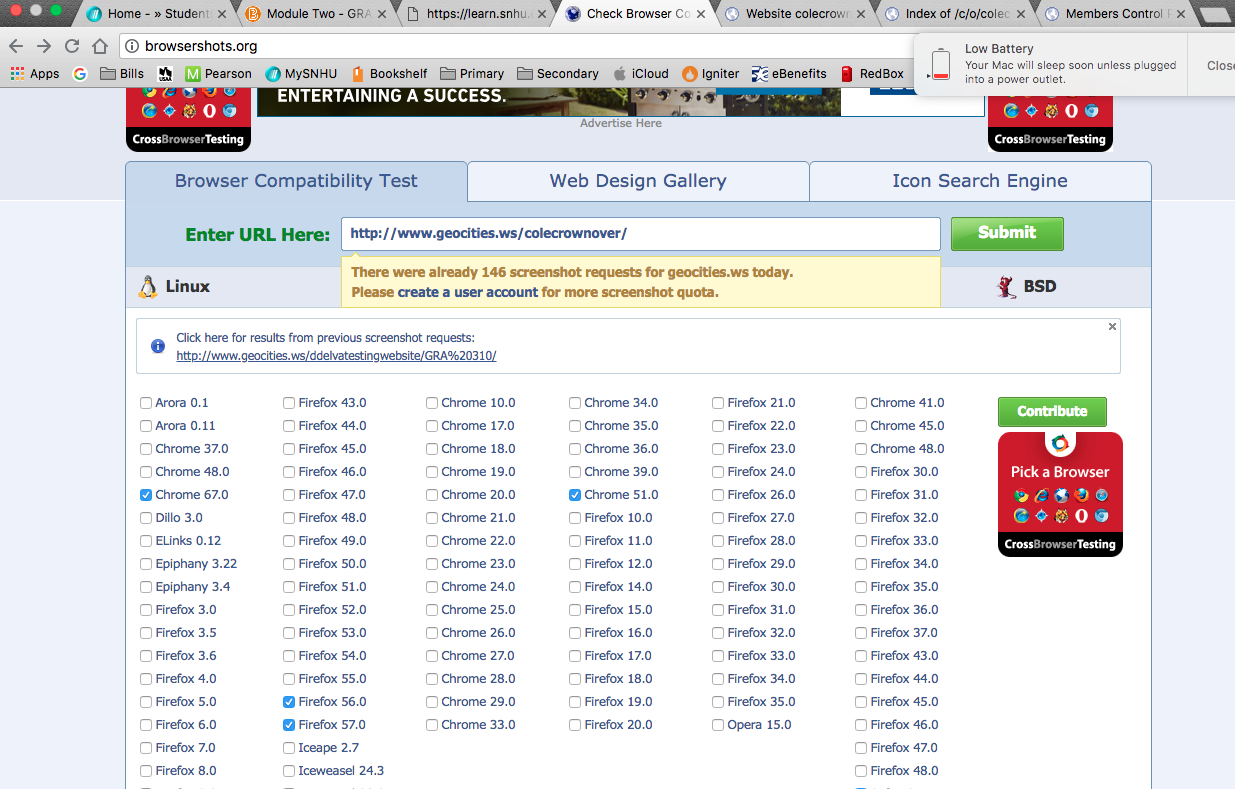Switch to the Index of /c/o/ browser tab
This screenshot has width=1235, height=789.
pyautogui.click(x=955, y=14)
